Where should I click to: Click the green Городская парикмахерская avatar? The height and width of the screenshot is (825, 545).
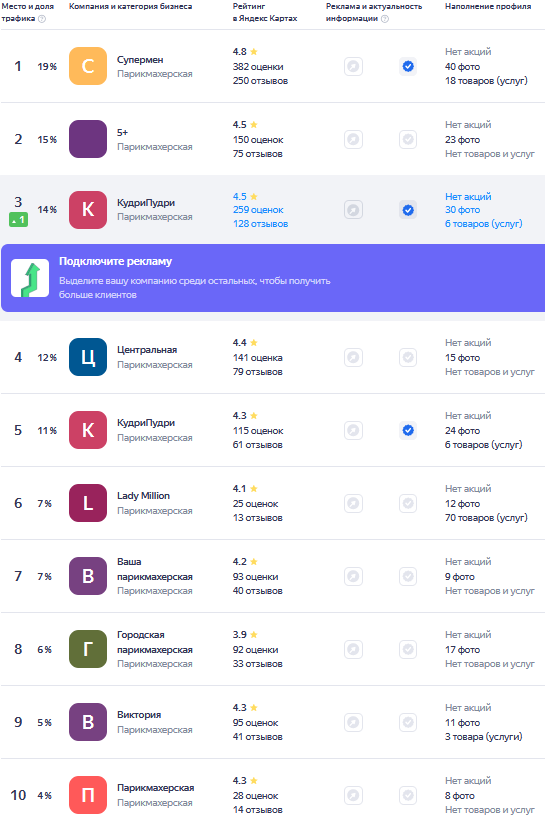point(88,649)
